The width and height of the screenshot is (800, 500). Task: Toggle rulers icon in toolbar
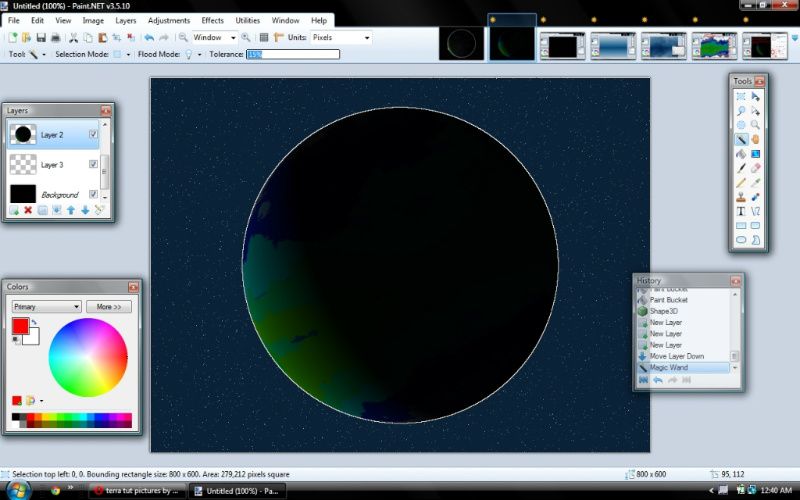(x=279, y=38)
